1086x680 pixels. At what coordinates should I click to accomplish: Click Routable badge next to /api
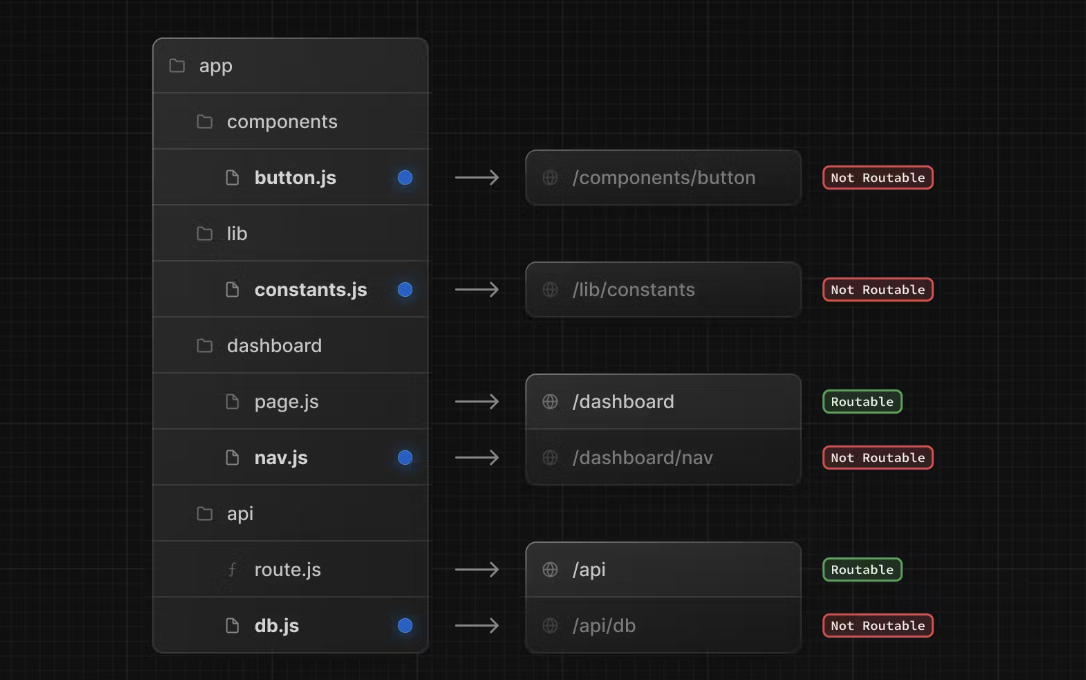(x=862, y=570)
